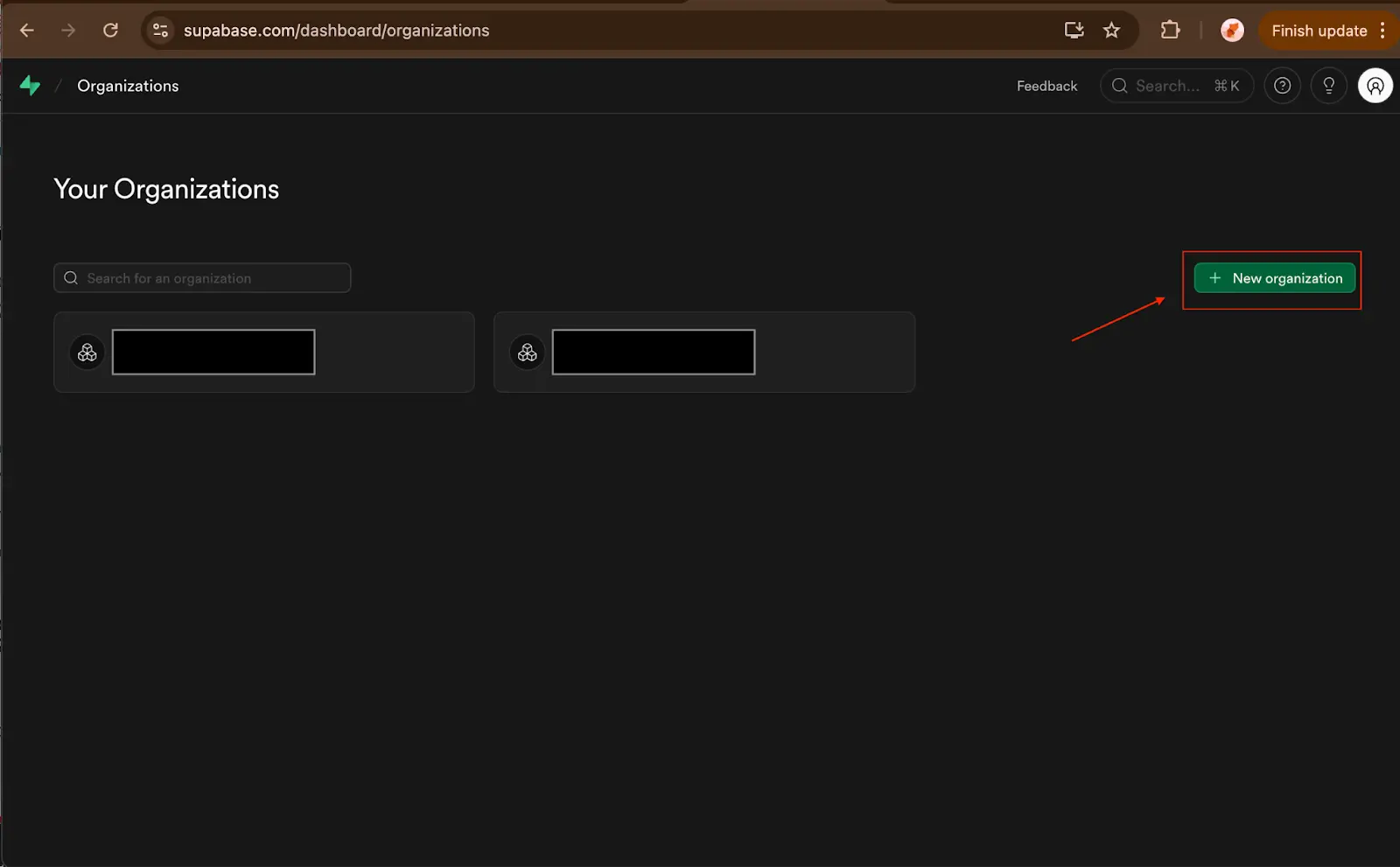1400x867 pixels.
Task: Click the browser extensions puzzle icon
Action: pos(1170,30)
